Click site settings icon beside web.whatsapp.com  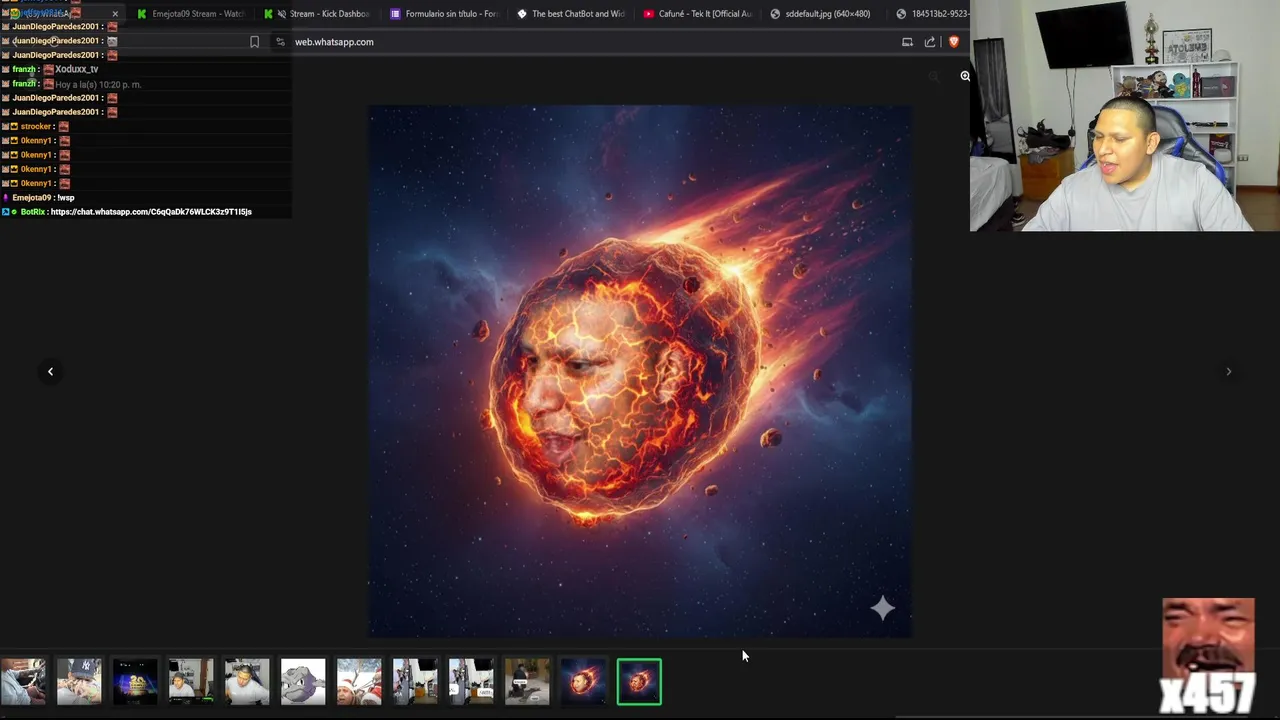pyautogui.click(x=280, y=42)
